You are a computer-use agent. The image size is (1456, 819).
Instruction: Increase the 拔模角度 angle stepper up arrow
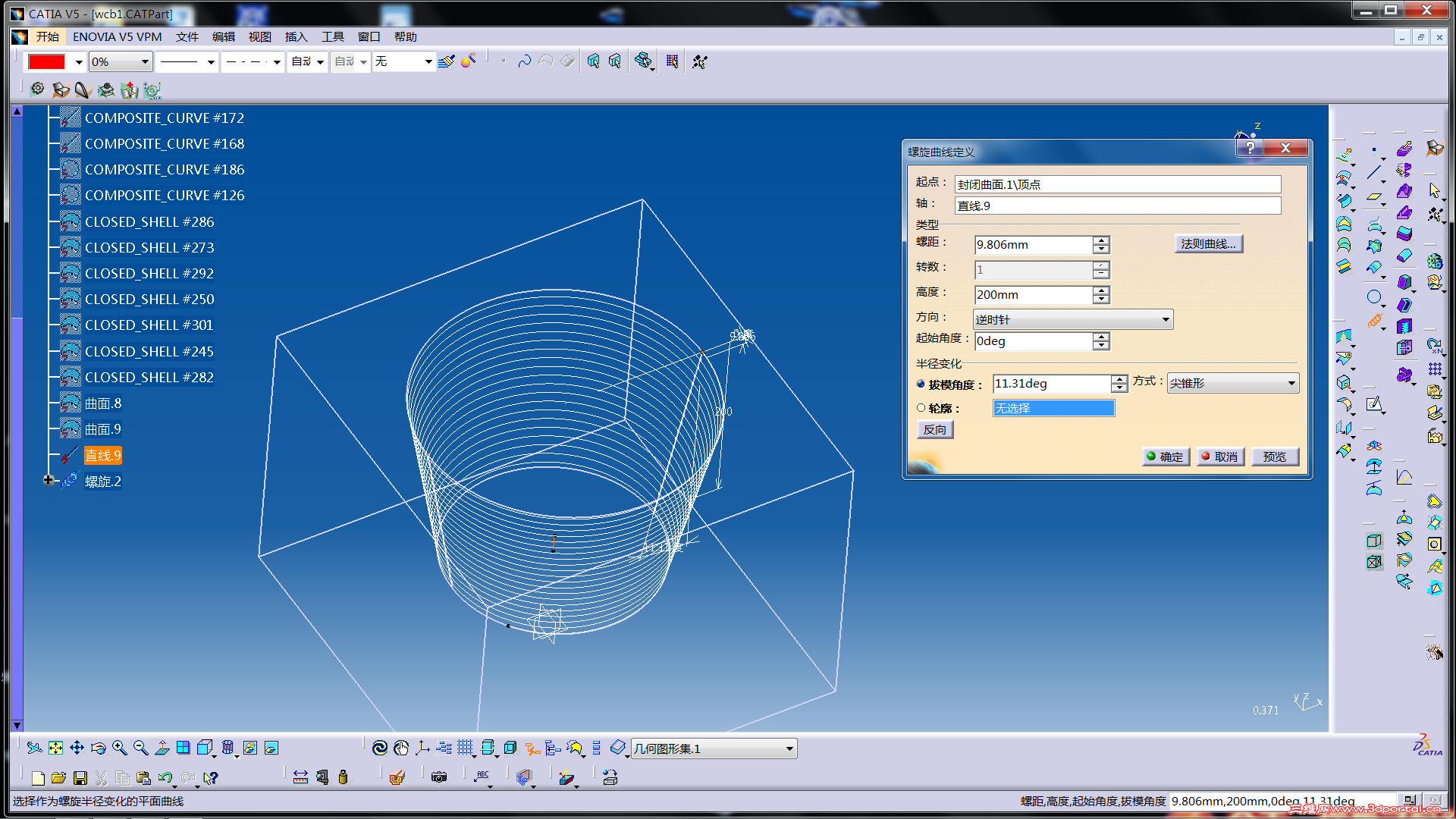click(1119, 379)
